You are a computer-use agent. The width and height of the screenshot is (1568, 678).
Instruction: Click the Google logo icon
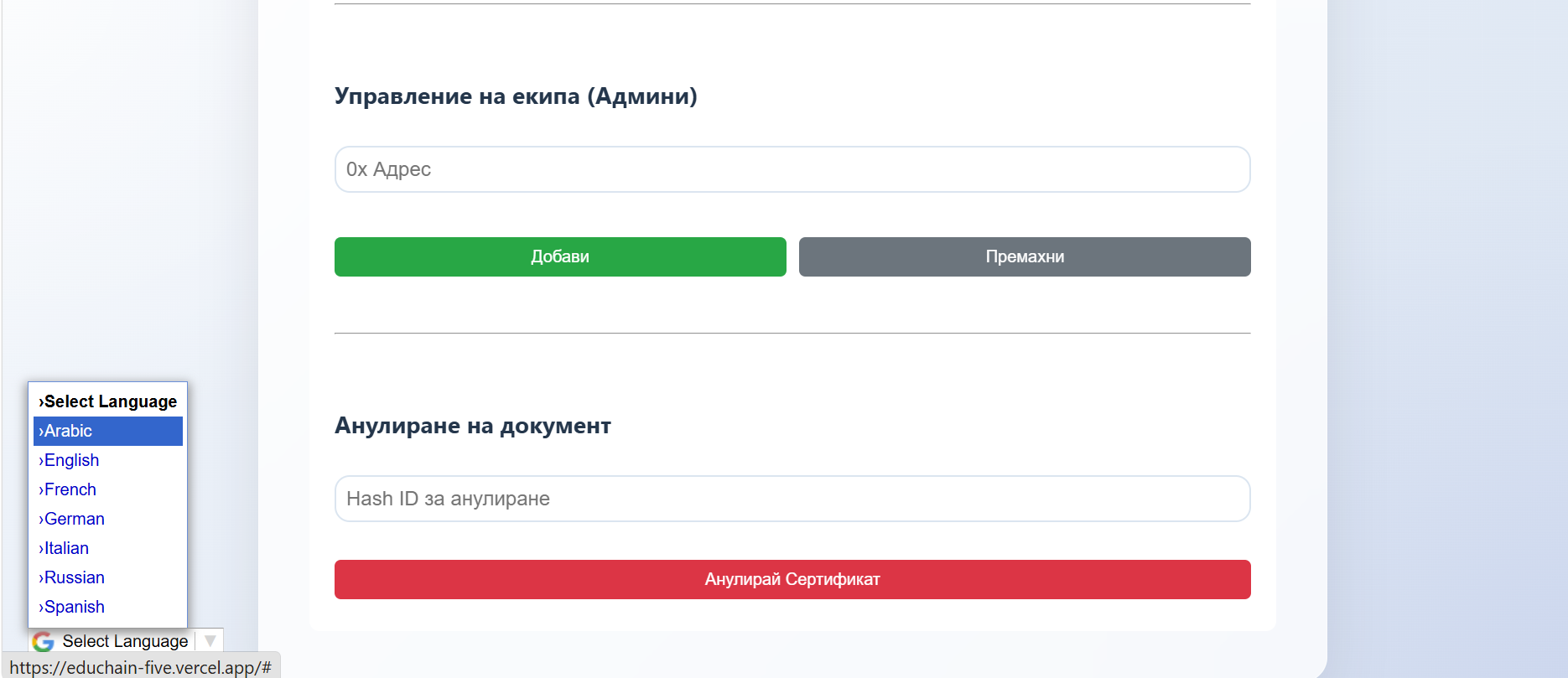pyautogui.click(x=43, y=642)
